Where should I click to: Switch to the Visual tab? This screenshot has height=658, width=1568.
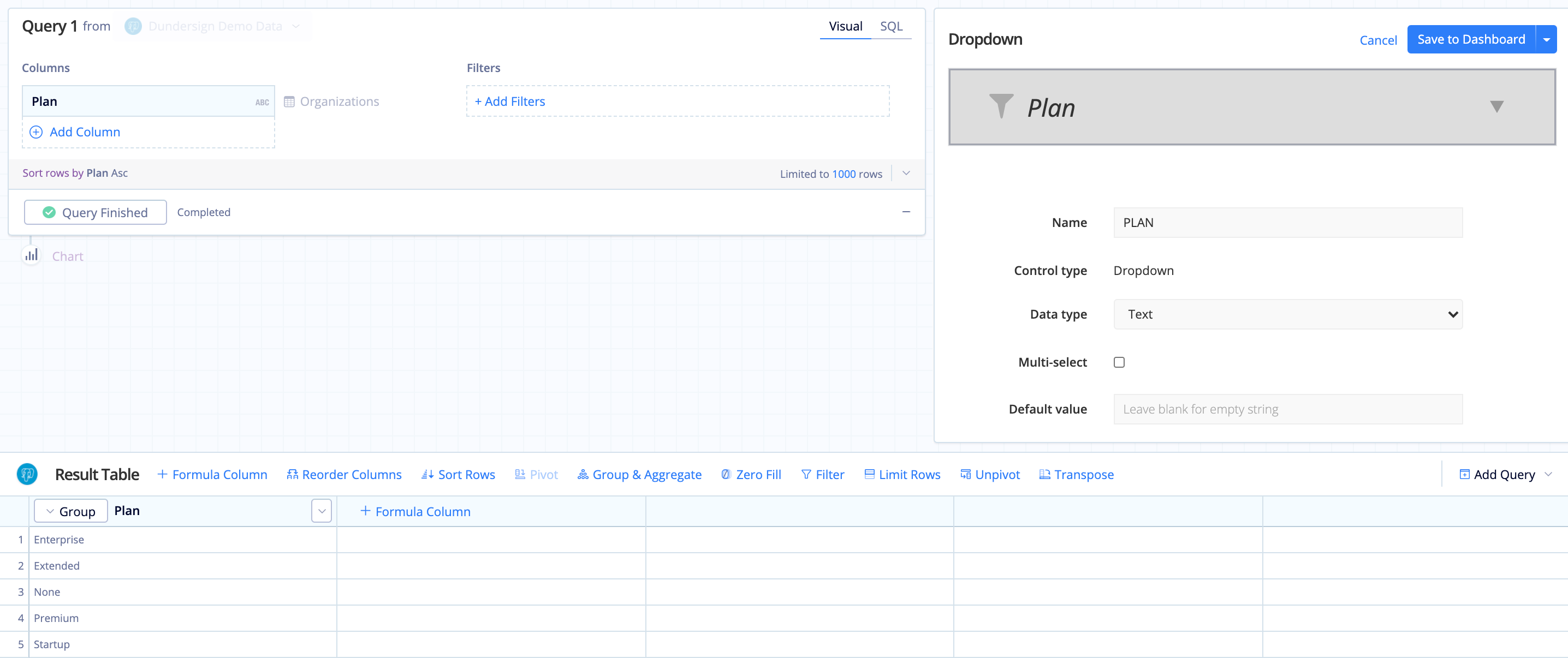(843, 26)
